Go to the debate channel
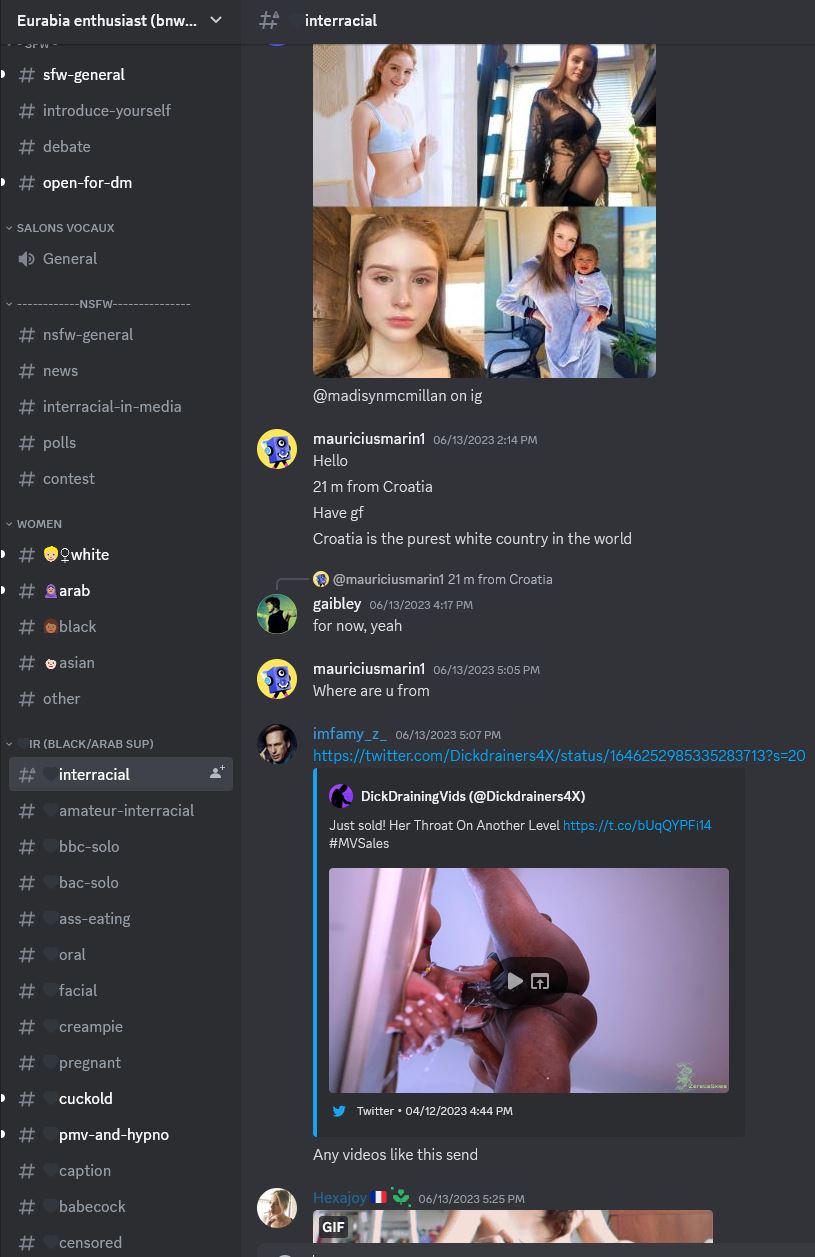This screenshot has width=815, height=1257. coord(121,147)
